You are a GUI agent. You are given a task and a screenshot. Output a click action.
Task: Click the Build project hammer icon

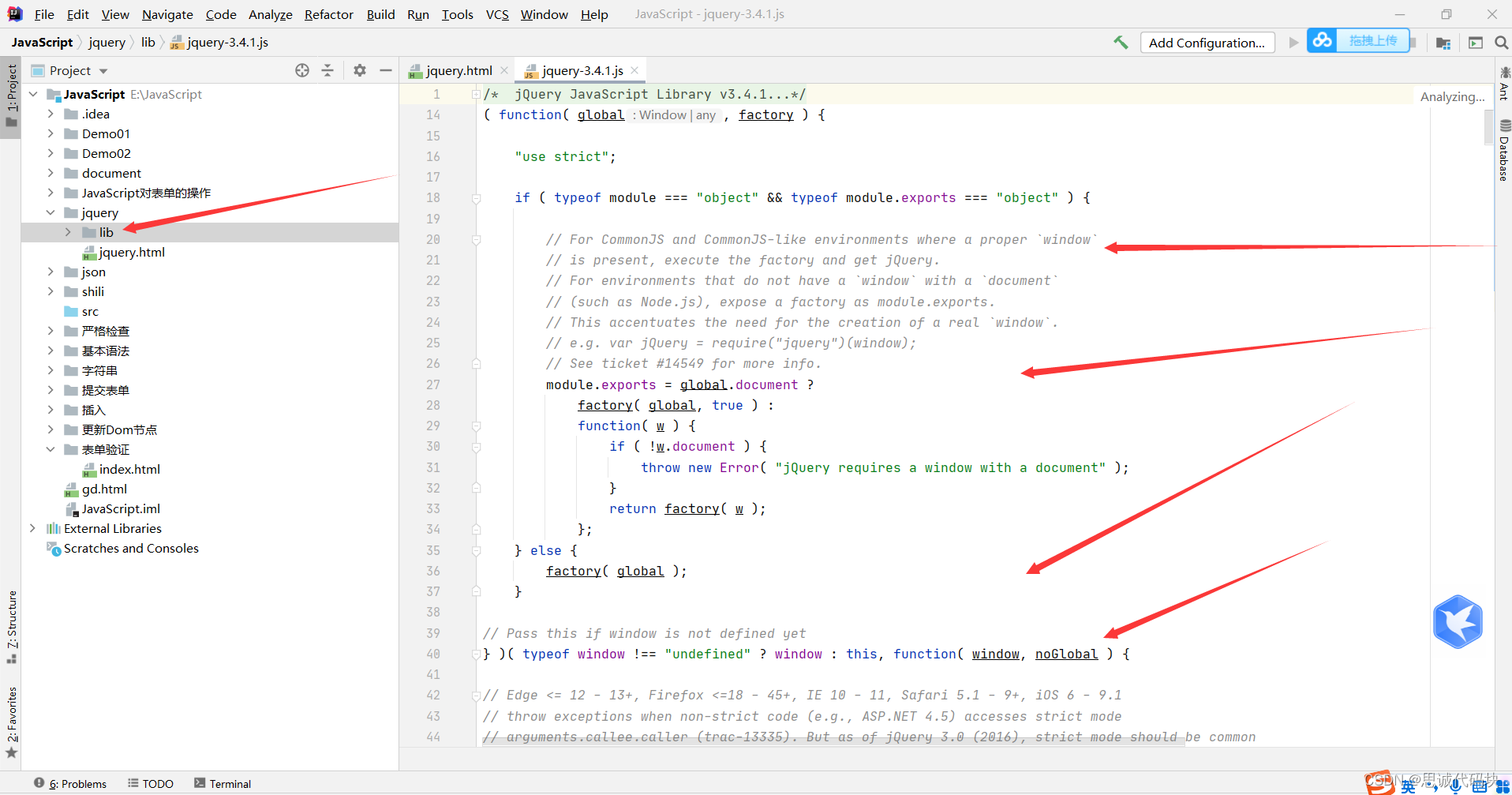click(x=1121, y=43)
